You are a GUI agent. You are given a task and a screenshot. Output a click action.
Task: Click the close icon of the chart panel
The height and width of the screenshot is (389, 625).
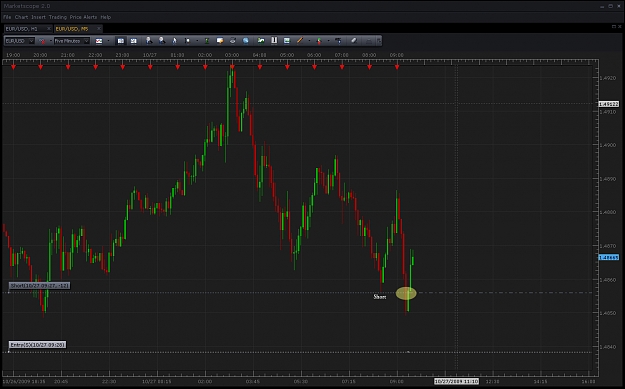pos(619,27)
